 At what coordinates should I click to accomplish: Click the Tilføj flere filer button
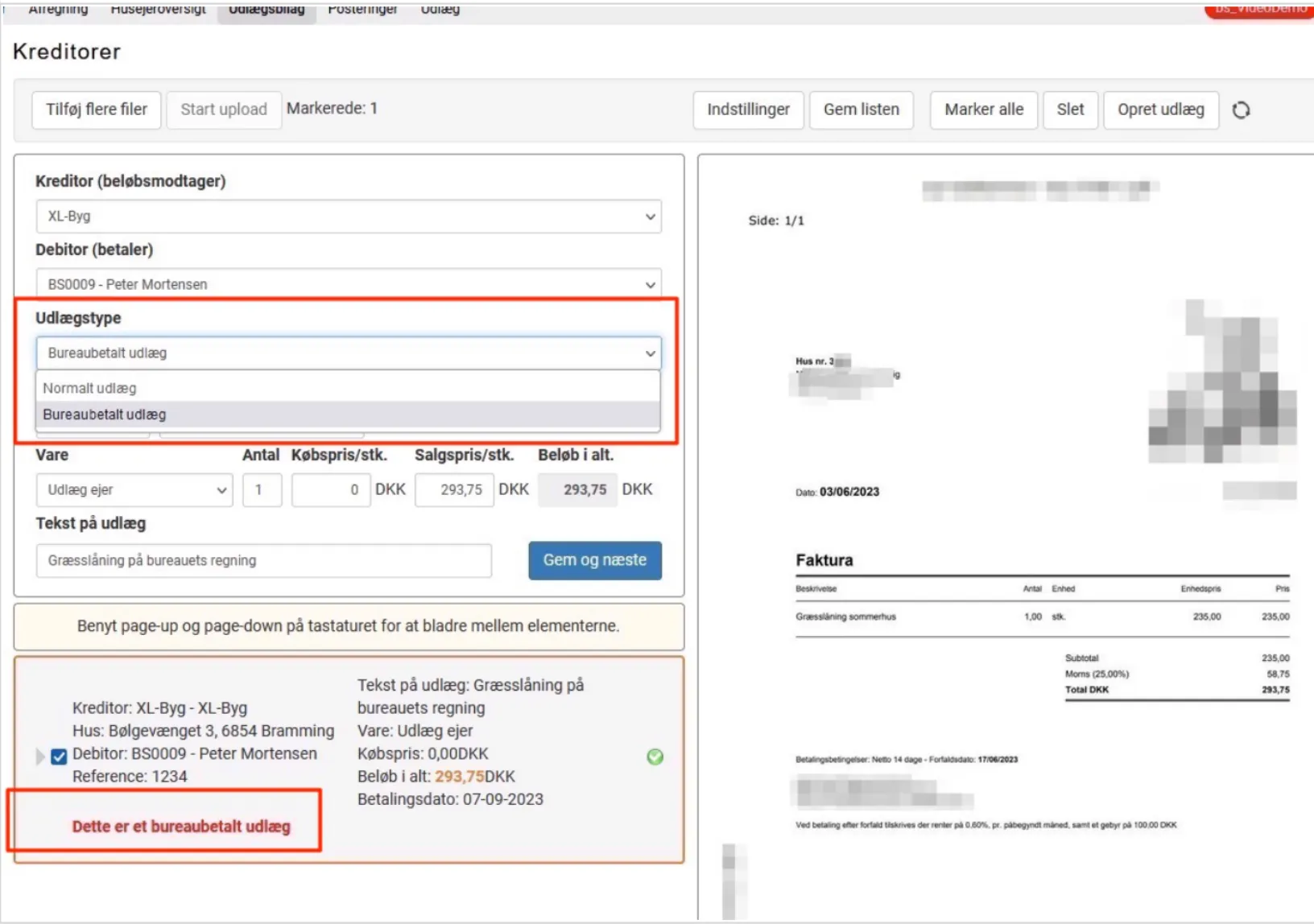(97, 109)
